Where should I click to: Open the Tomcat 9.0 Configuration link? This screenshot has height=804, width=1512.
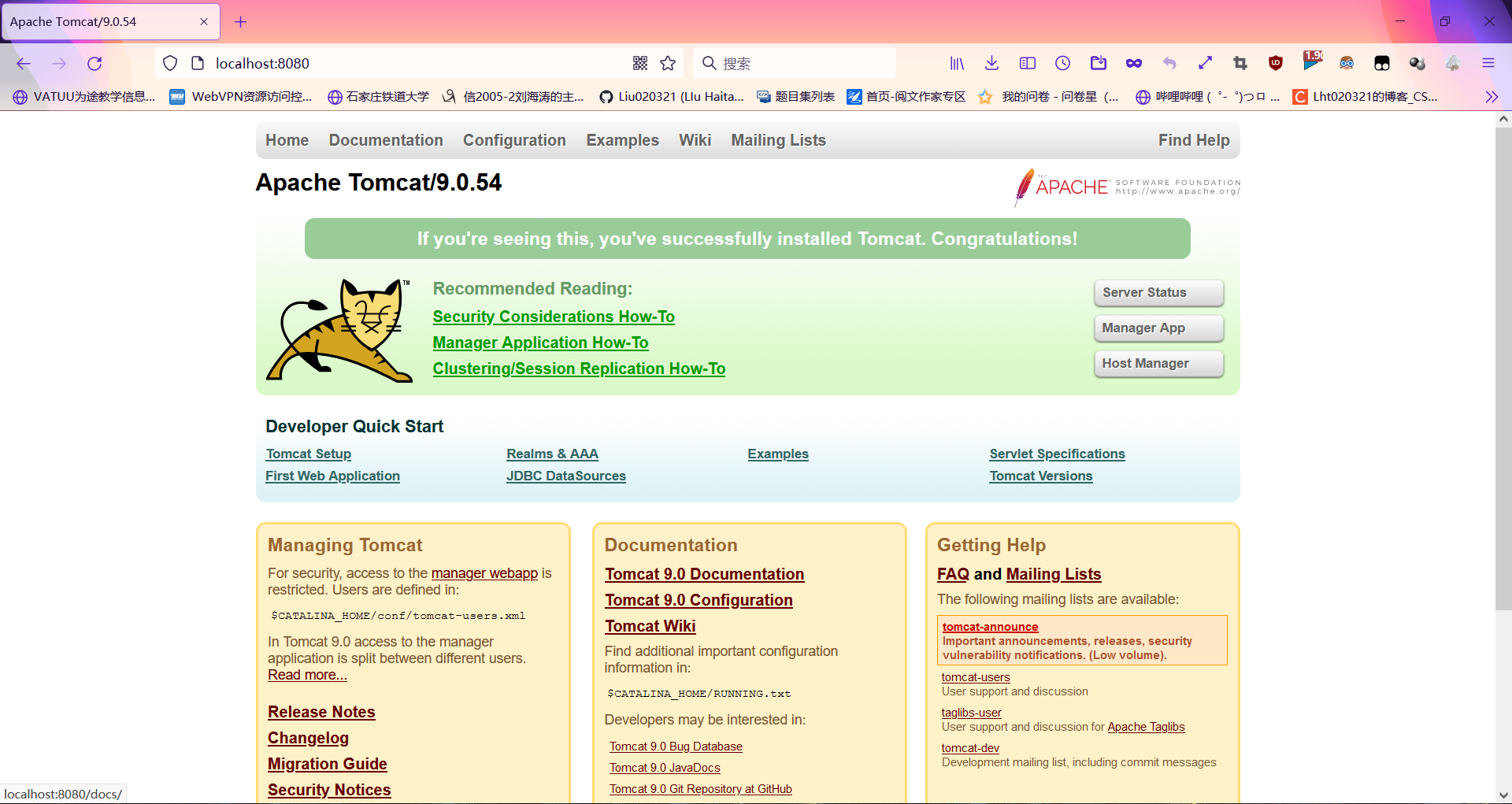click(x=699, y=600)
